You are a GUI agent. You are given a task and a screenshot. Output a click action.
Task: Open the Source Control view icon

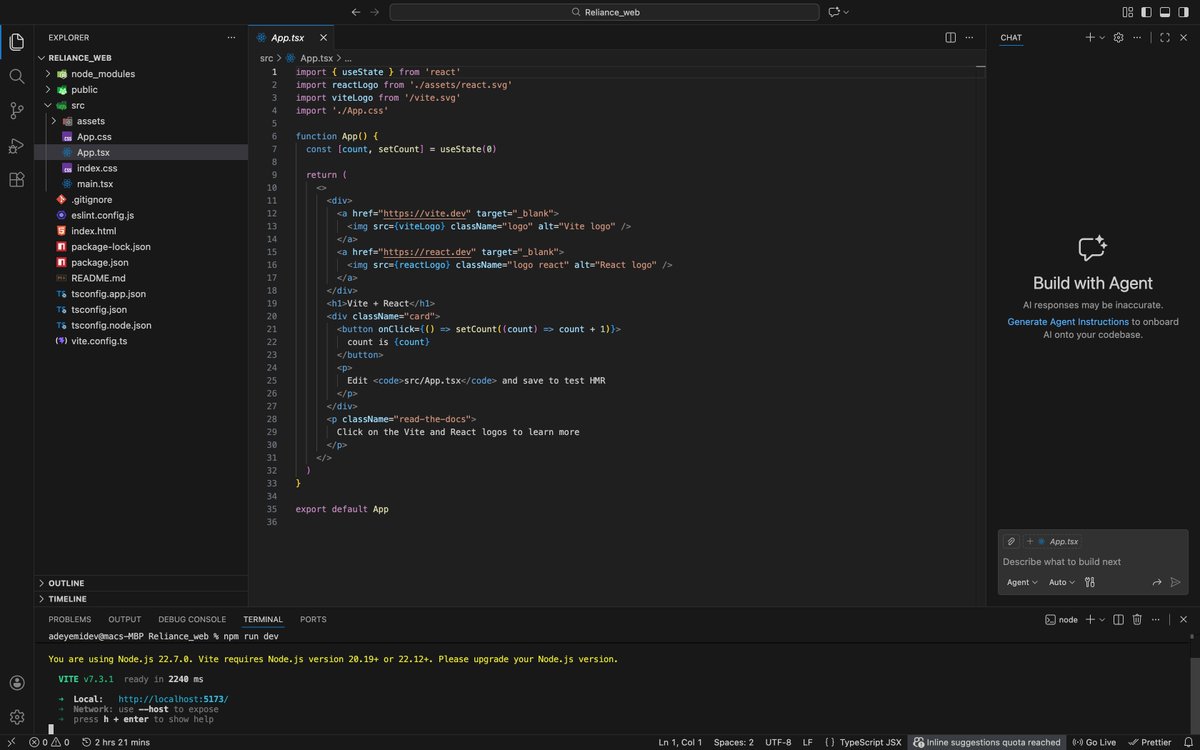coord(16,112)
